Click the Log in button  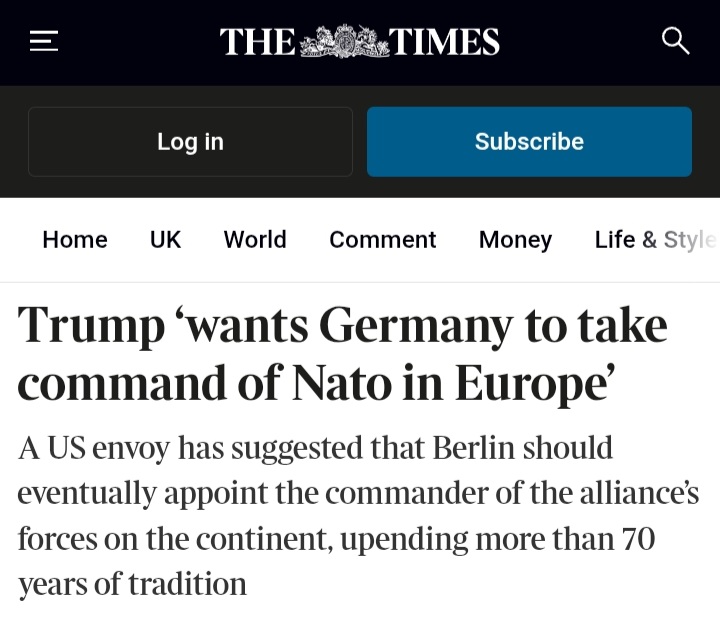click(x=190, y=142)
